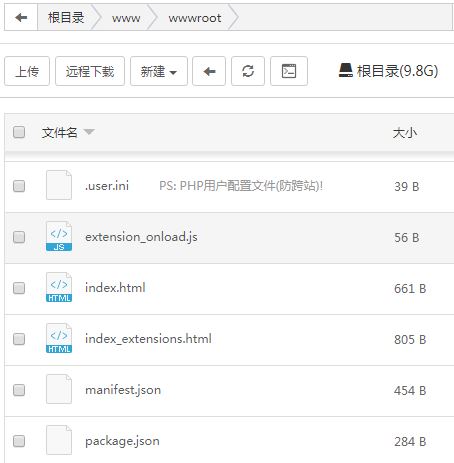Check the box for extension_onload.js
Screen dimensions: 454x463
pos(19,237)
